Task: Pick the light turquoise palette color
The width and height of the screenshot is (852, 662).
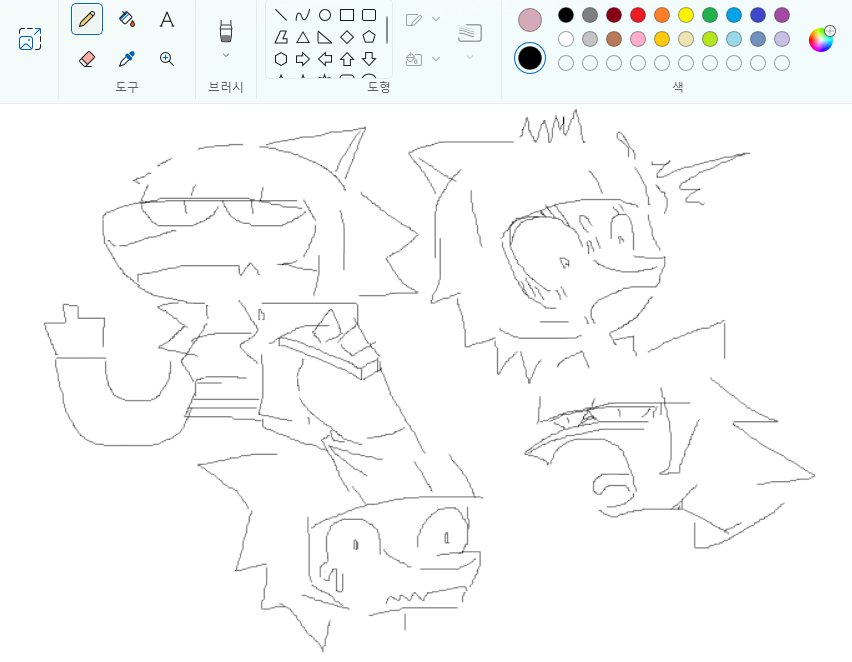Action: pyautogui.click(x=734, y=39)
